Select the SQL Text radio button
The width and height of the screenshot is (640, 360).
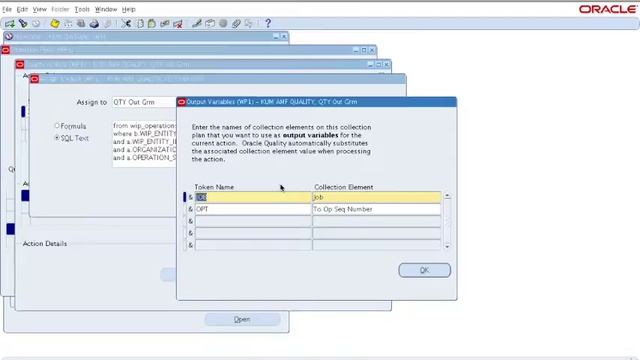[57, 138]
